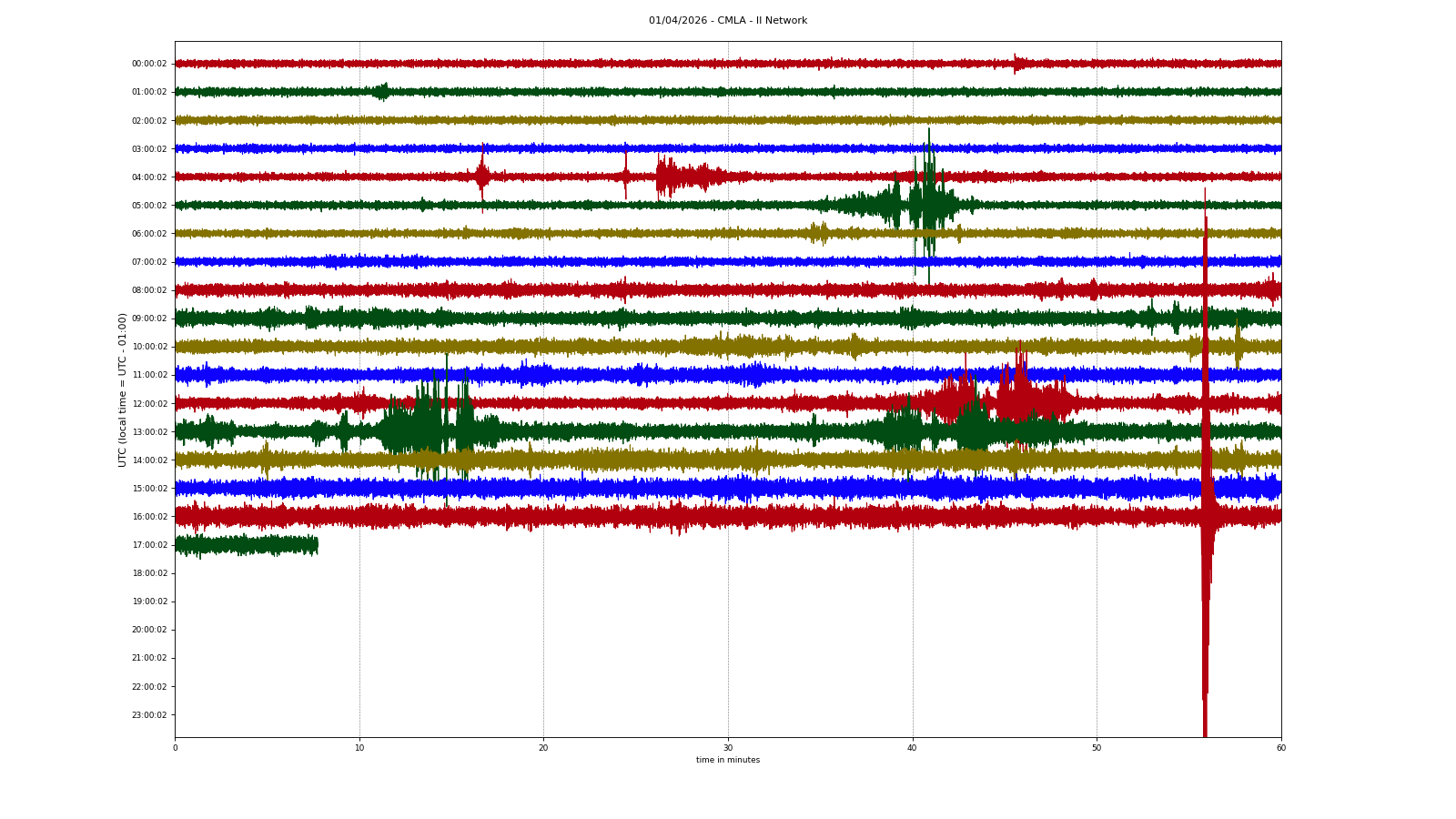This screenshot has height=819, width=1456.
Task: Click the red event after minute 26 at 04:00
Action: click(673, 177)
